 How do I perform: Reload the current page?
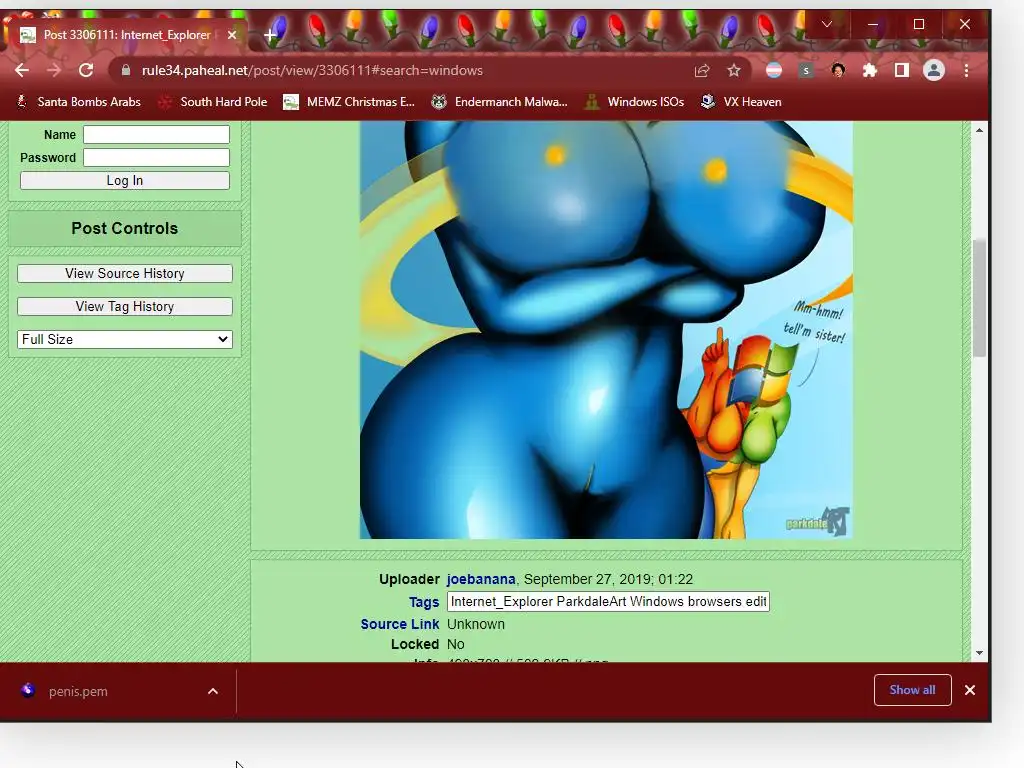pyautogui.click(x=86, y=71)
